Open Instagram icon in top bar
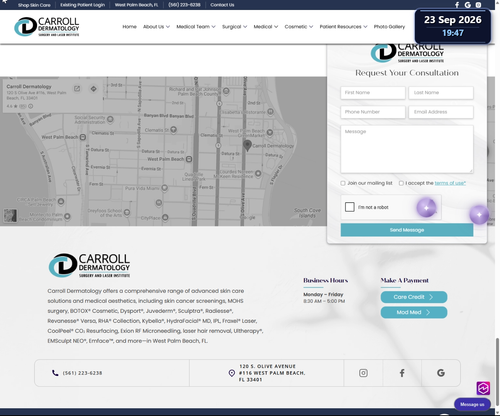 tap(478, 5)
